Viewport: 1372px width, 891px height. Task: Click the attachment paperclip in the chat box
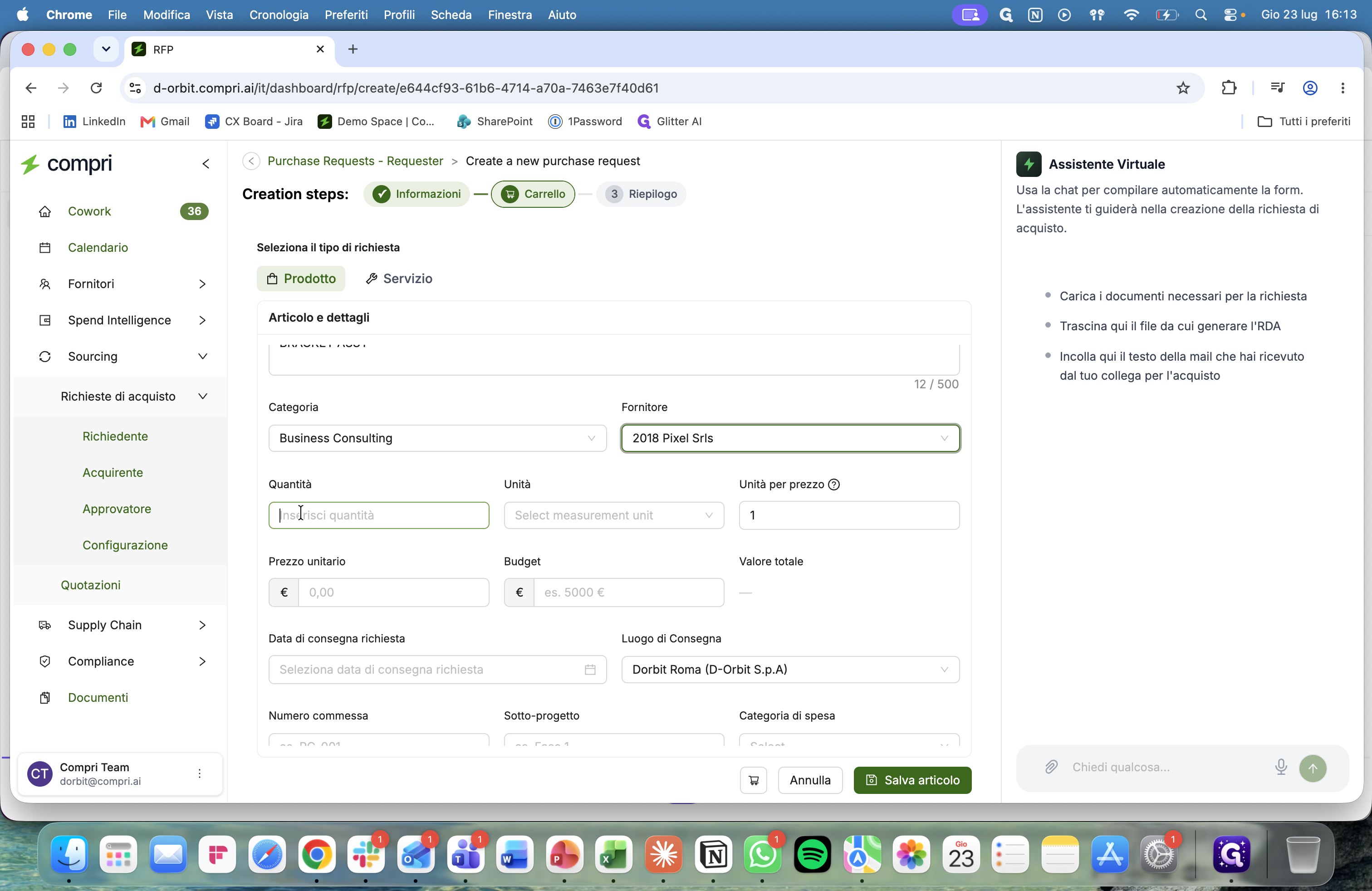coord(1052,767)
